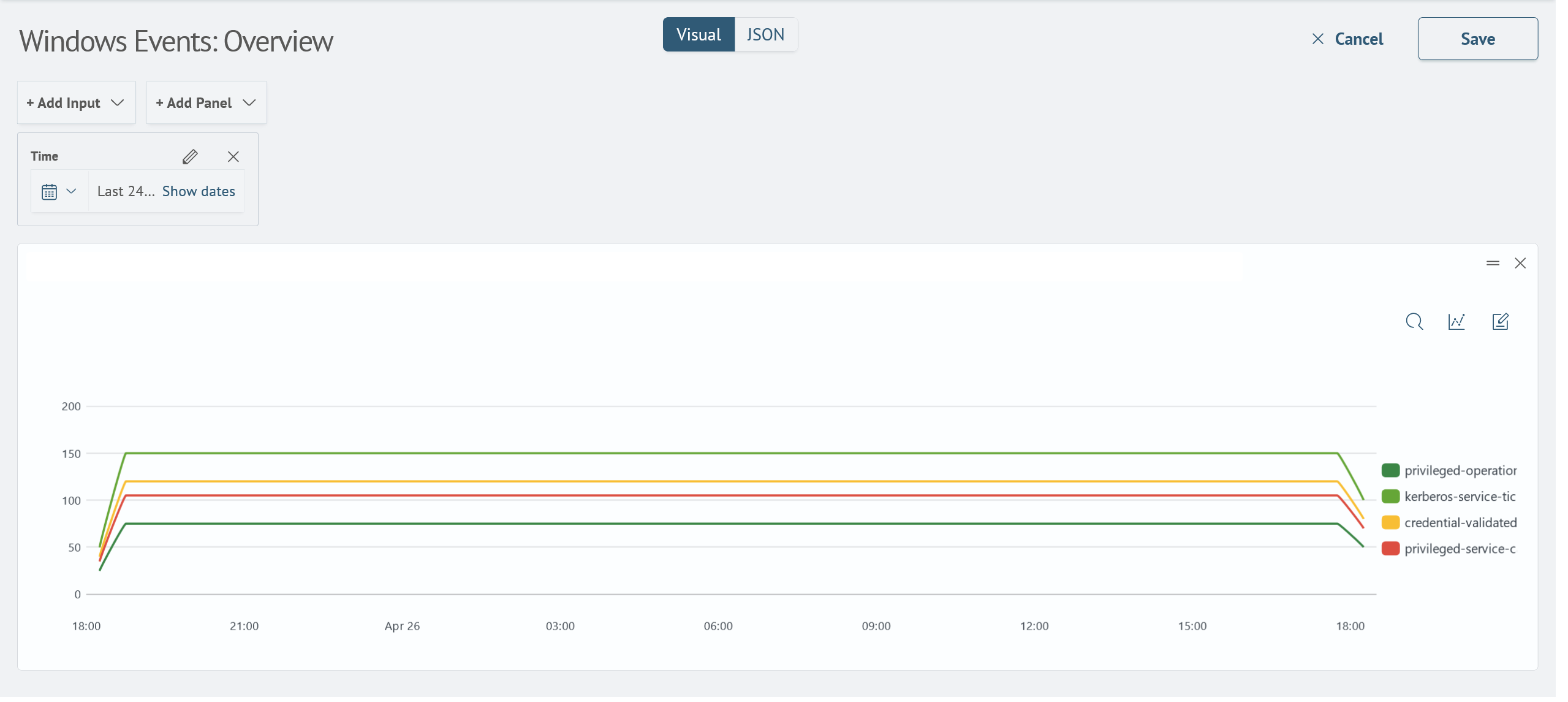1568x702 pixels.
Task: Click the Show dates link
Action: pyautogui.click(x=199, y=192)
